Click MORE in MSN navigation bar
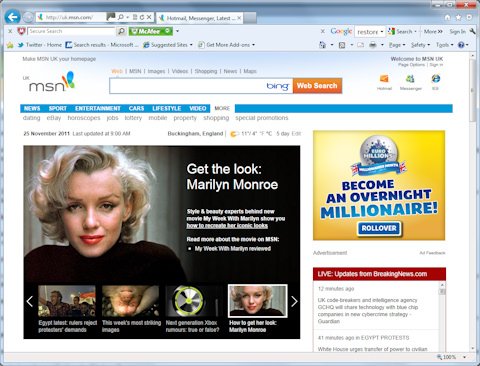The image size is (480, 366). 222,109
